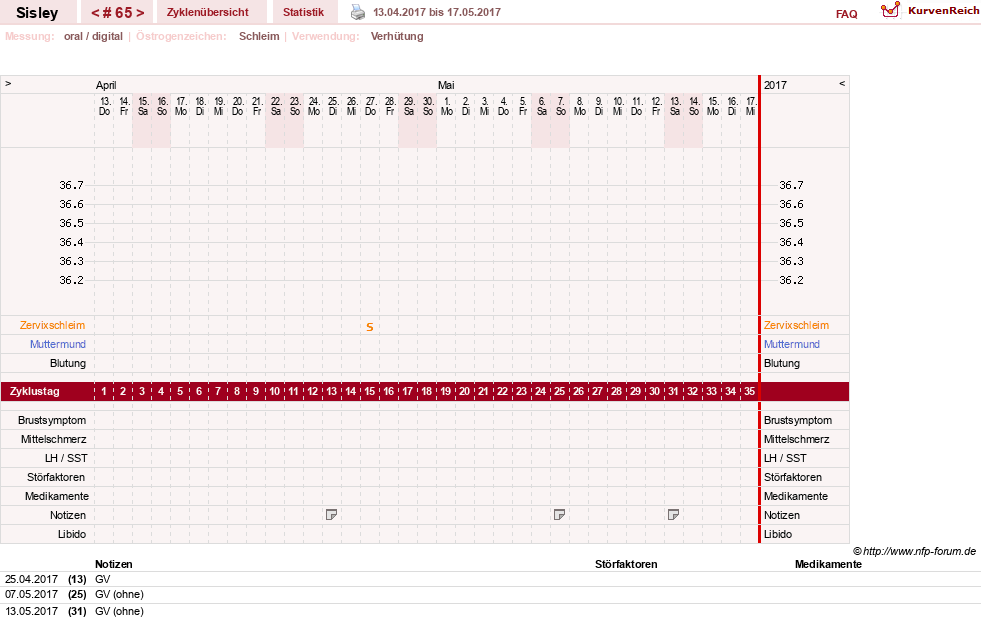
Task: Select cycle day 15 in Zyklustag row
Action: (370, 392)
